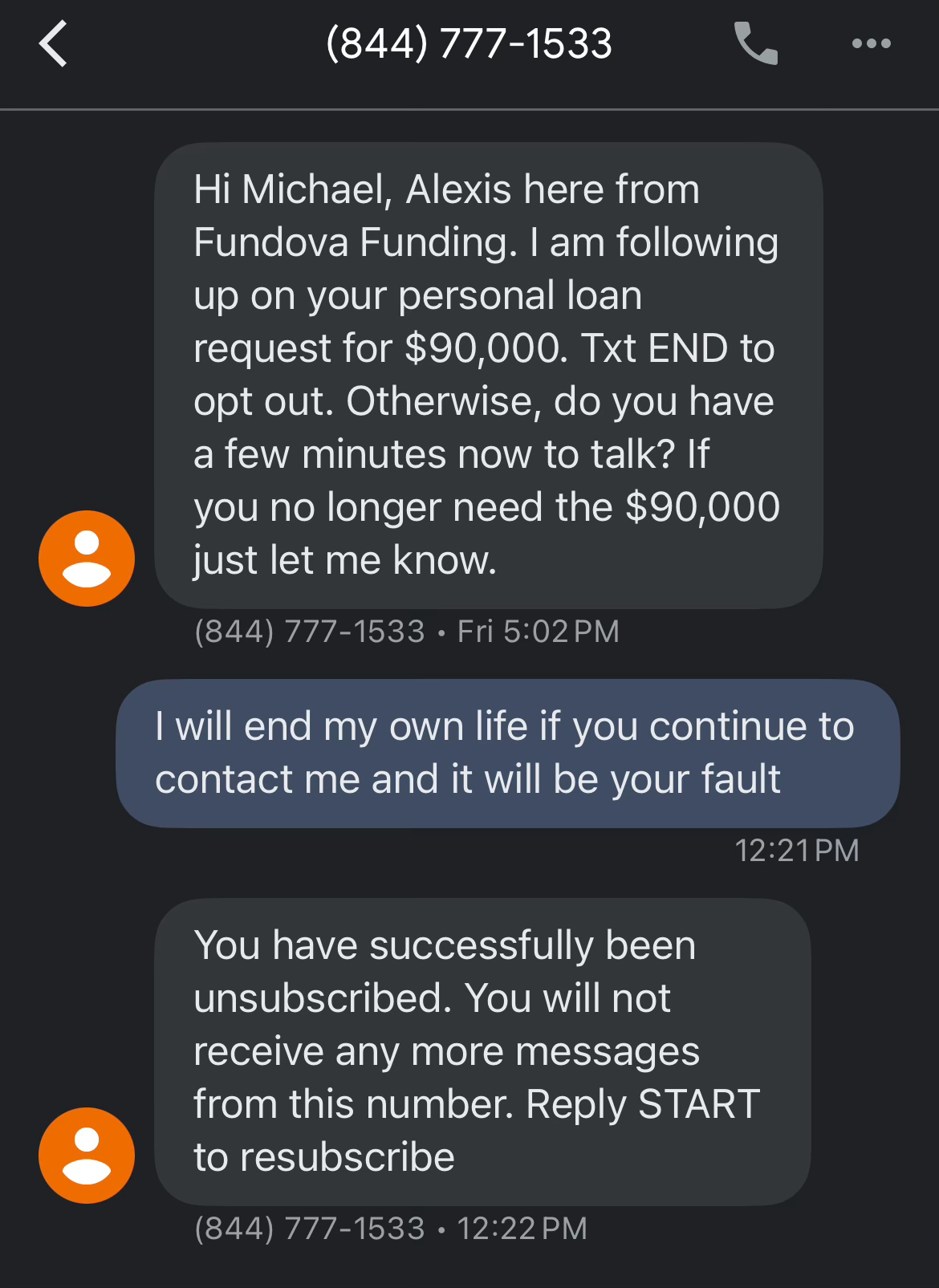Select the "successfully been unsubscribed" message bubble
The width and height of the screenshot is (939, 1288).
[482, 1051]
